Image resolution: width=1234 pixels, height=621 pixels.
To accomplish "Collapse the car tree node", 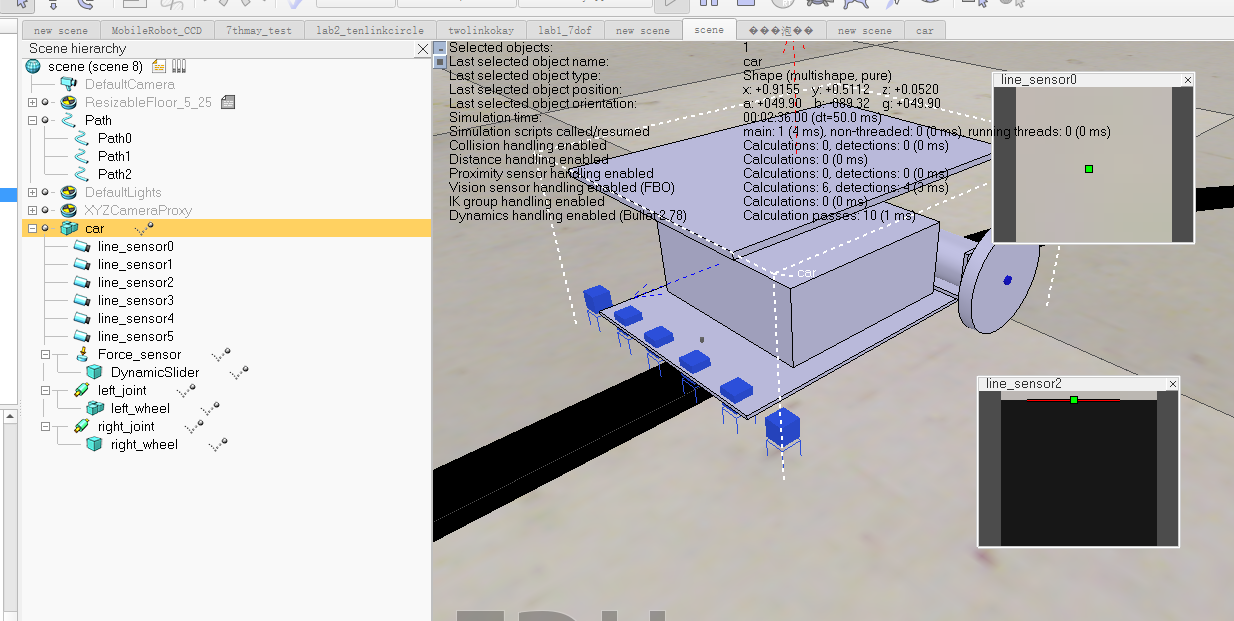I will [x=32, y=229].
